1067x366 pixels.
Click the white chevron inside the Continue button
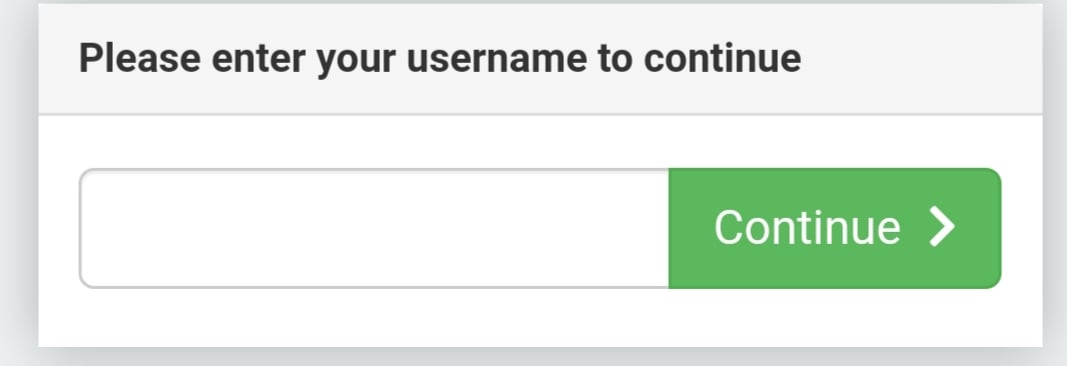tap(942, 227)
